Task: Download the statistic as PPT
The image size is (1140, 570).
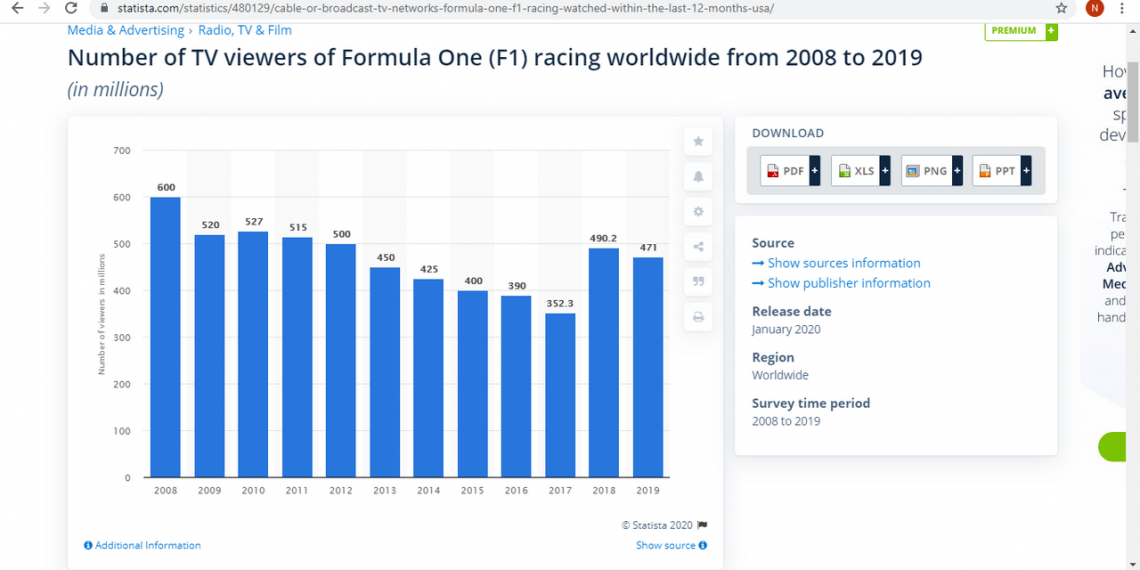Action: (1001, 171)
